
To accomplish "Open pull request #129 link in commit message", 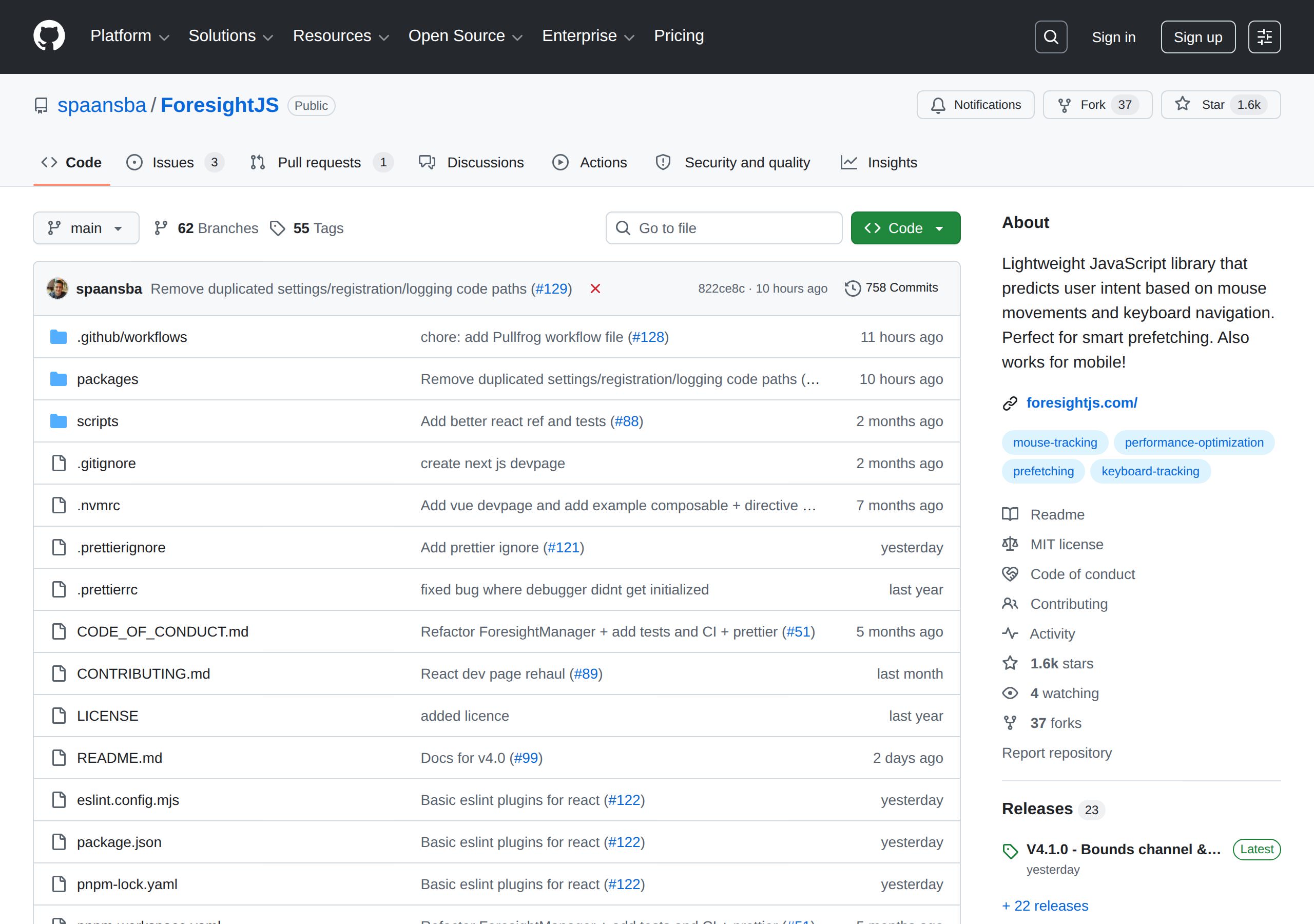I will click(551, 288).
